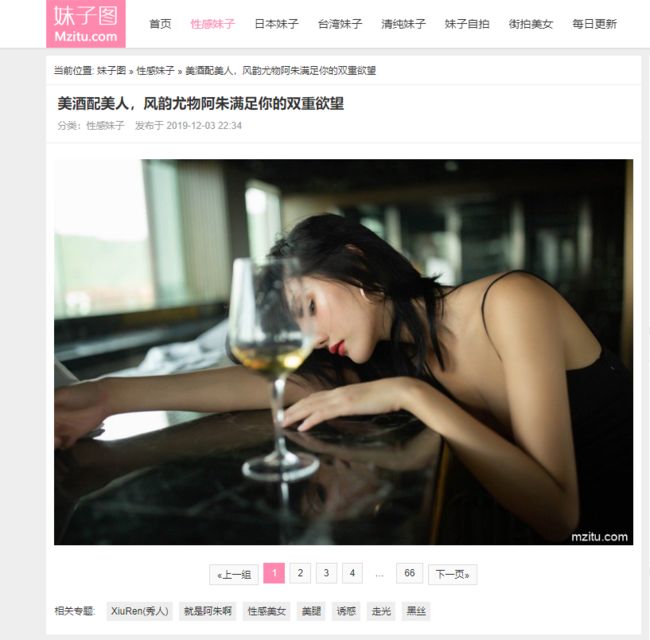Open the 黑丝 related tag
The height and width of the screenshot is (640, 650).
tap(416, 611)
